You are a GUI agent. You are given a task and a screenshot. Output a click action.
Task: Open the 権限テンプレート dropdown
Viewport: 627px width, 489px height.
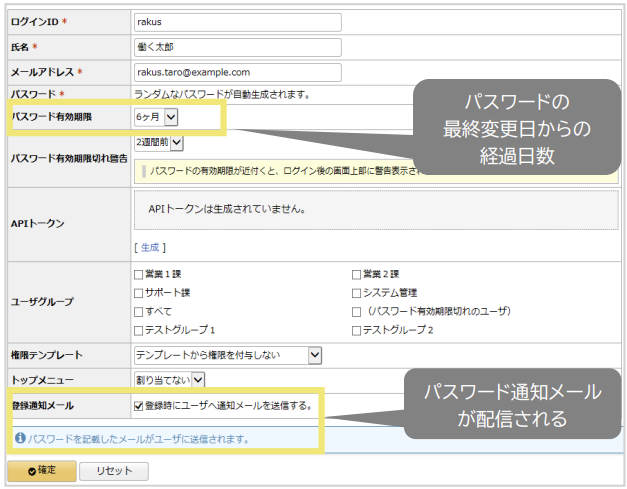(228, 354)
